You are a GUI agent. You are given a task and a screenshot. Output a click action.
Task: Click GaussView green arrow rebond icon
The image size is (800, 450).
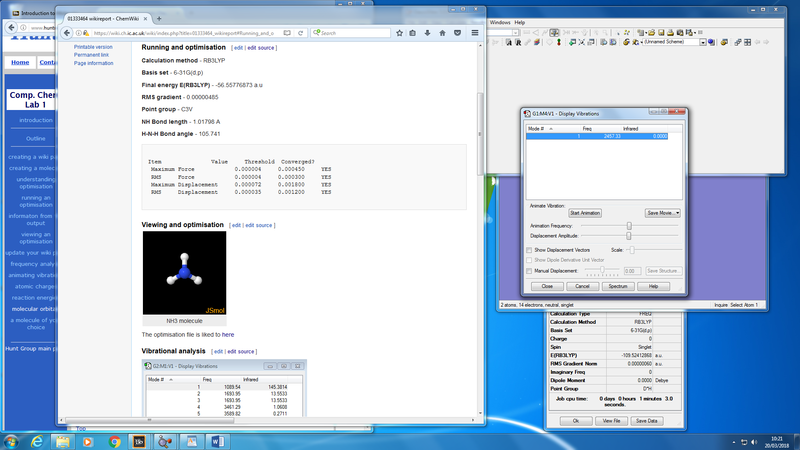click(x=572, y=42)
